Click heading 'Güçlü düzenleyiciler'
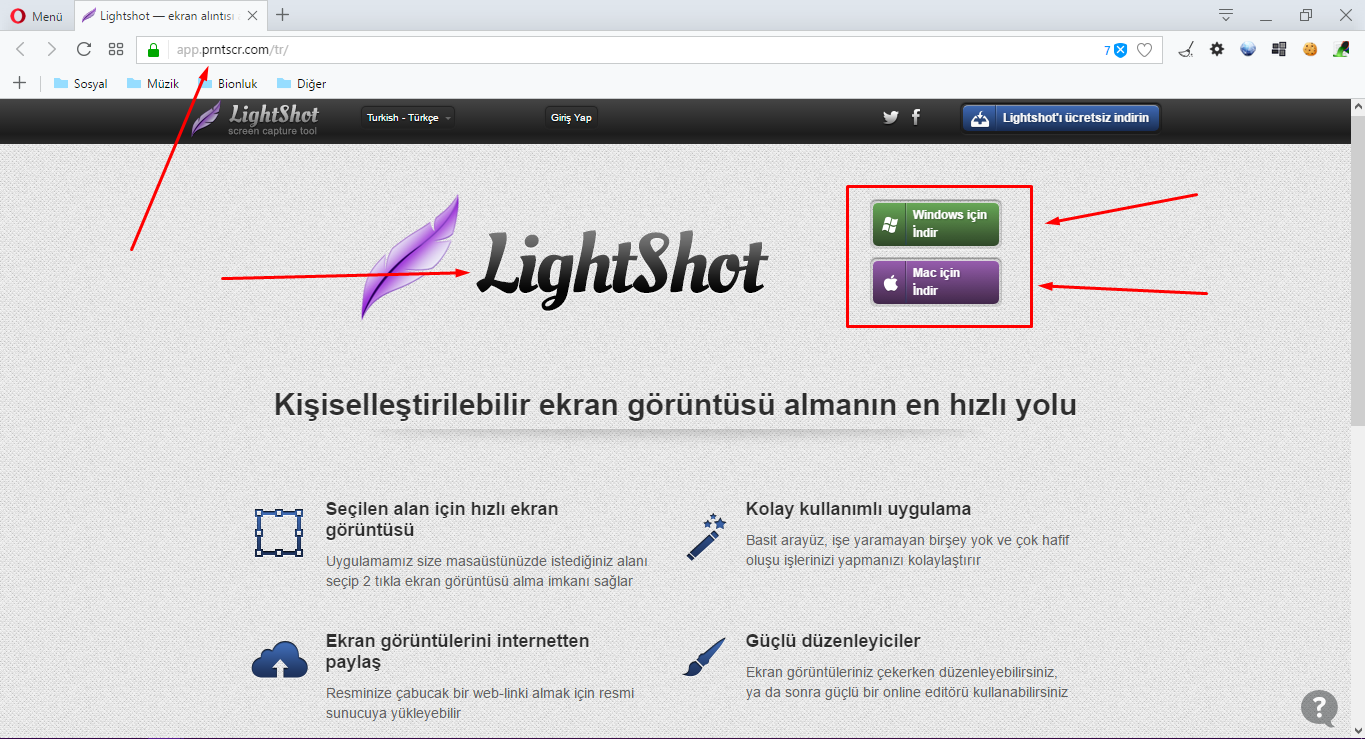Screen dimensions: 1365x739 pos(833,641)
